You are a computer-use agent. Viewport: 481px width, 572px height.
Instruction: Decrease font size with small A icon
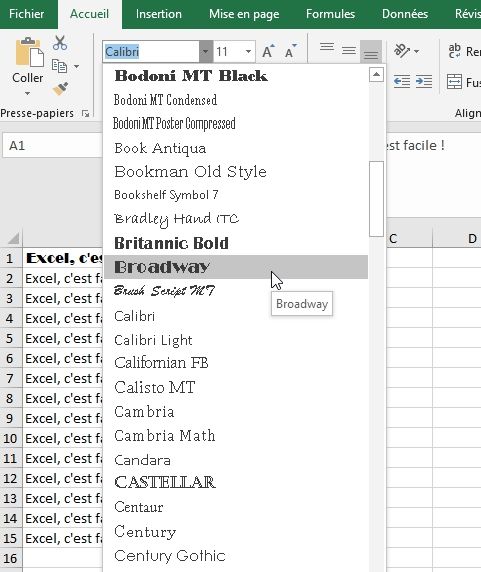pyautogui.click(x=291, y=51)
